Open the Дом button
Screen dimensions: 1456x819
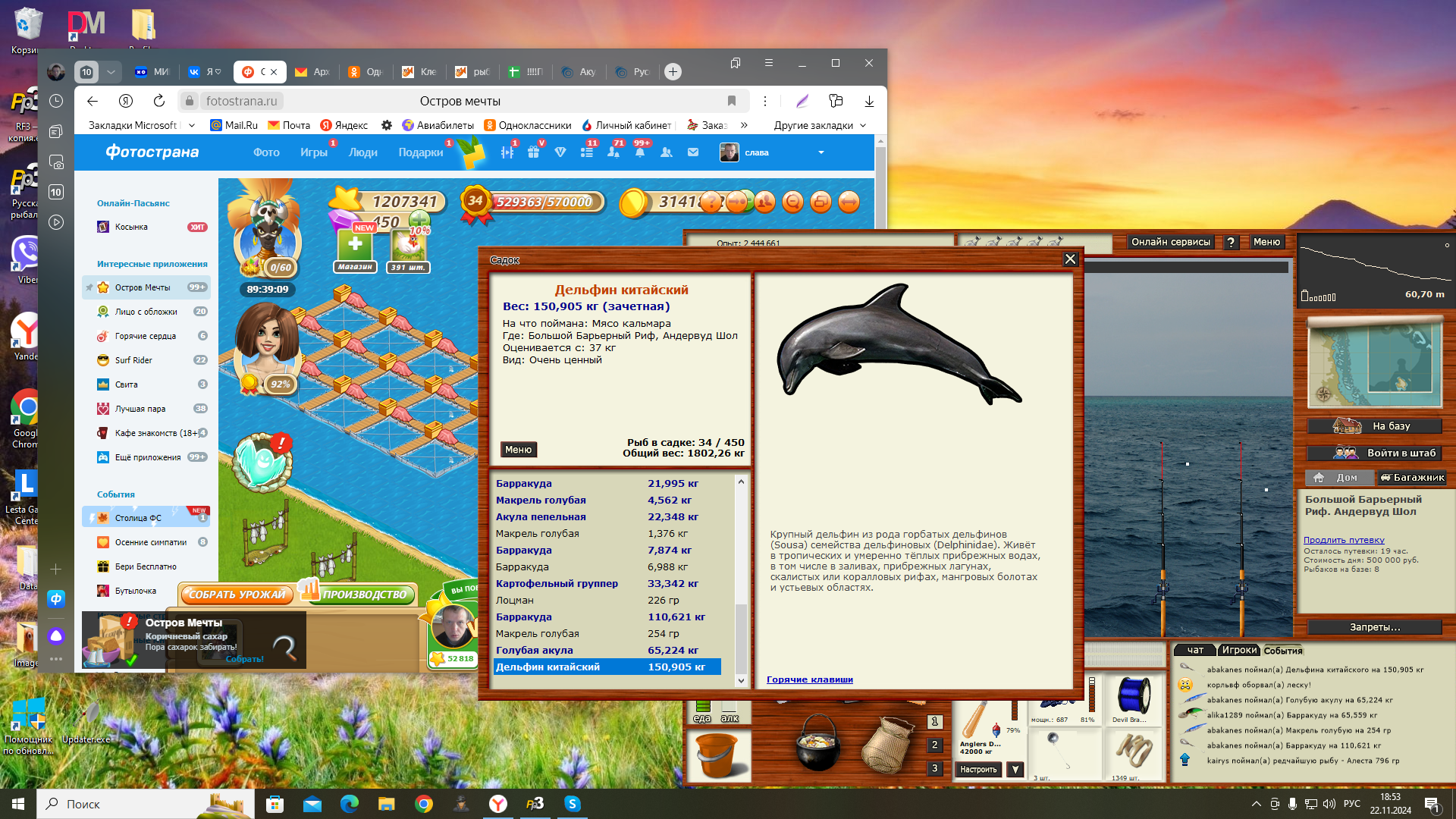tap(1339, 478)
